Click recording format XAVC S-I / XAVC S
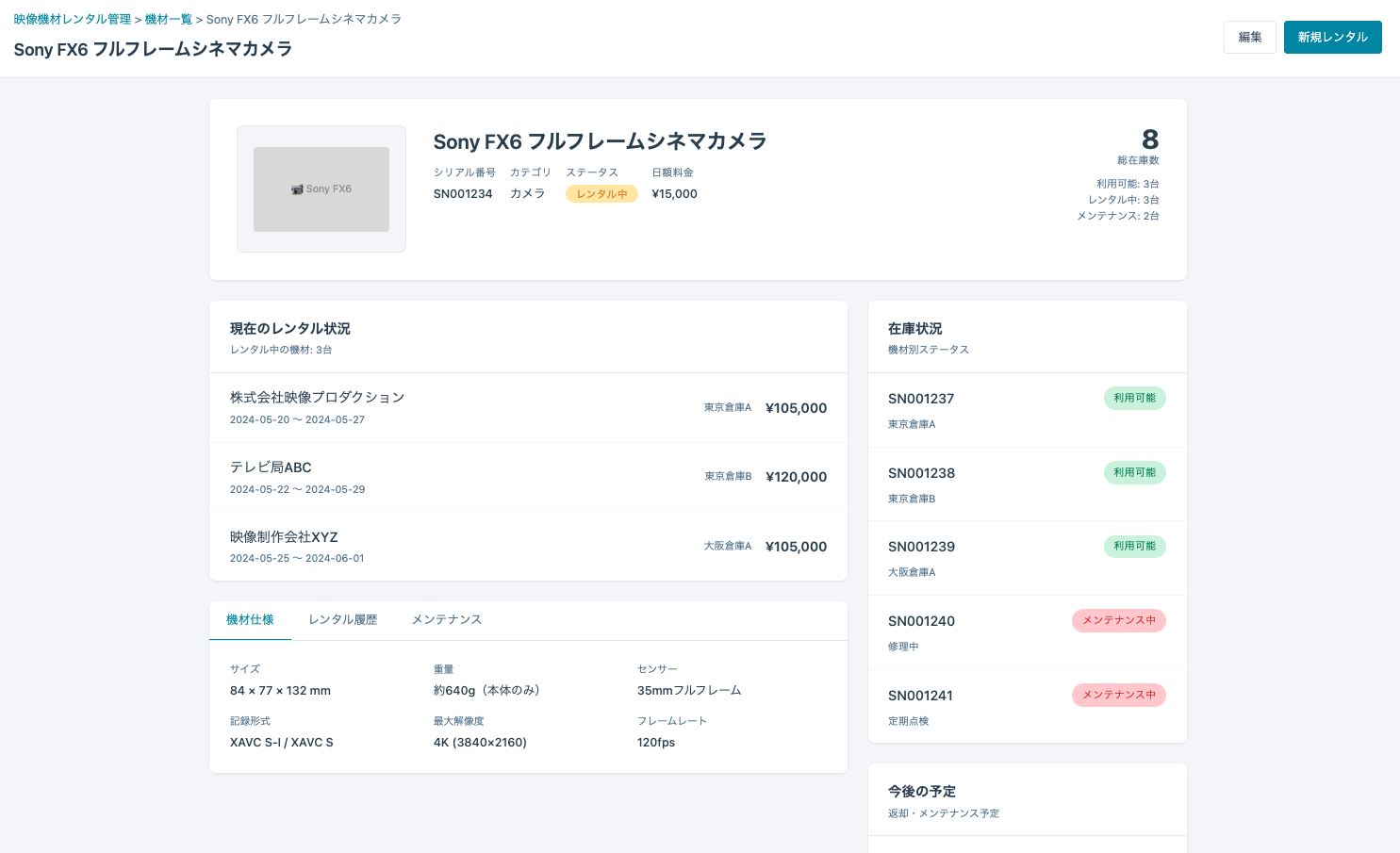Image resolution: width=1400 pixels, height=853 pixels. coord(282,743)
